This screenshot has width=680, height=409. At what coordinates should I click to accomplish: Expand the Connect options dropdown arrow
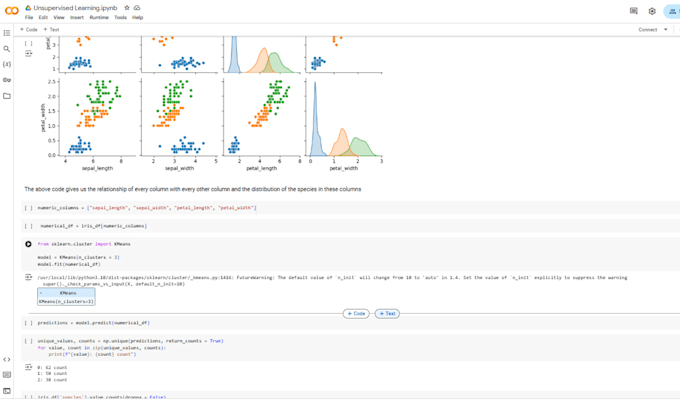click(x=667, y=29)
